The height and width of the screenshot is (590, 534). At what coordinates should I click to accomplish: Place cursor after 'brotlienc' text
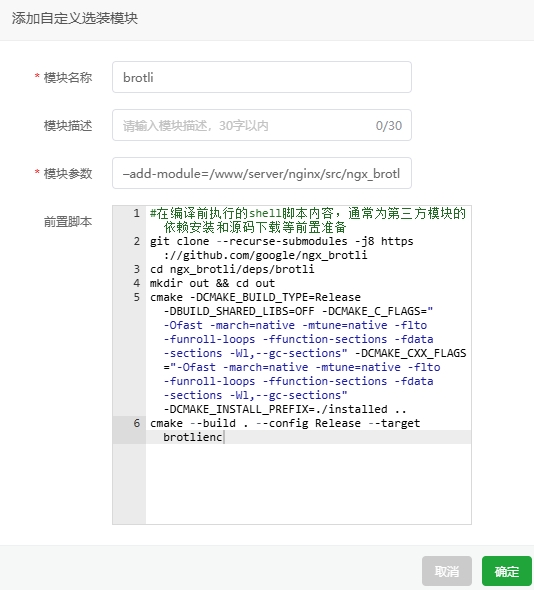(223, 437)
